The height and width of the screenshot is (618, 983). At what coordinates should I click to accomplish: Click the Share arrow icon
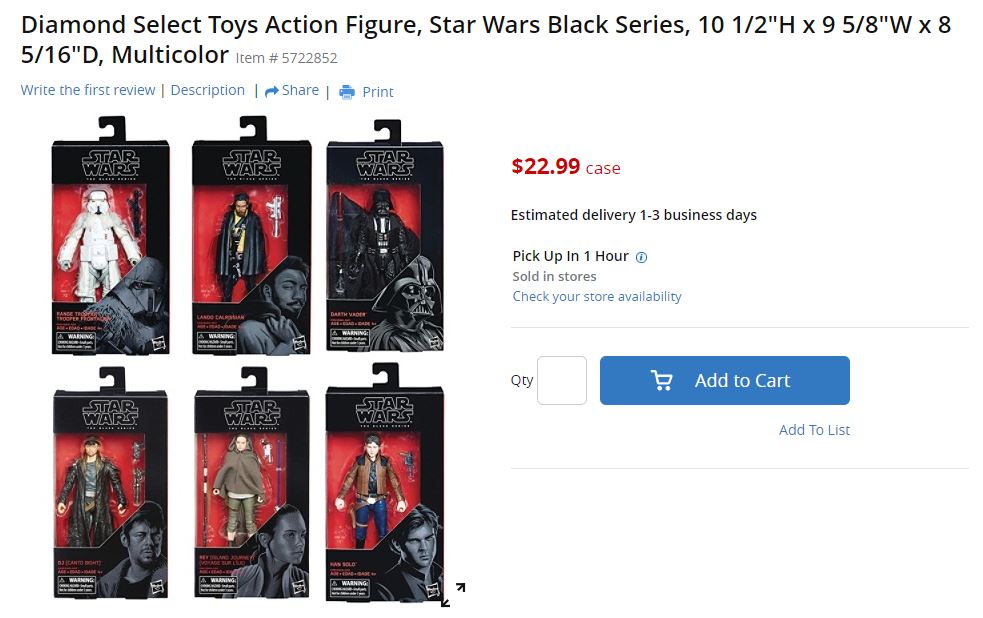[271, 91]
